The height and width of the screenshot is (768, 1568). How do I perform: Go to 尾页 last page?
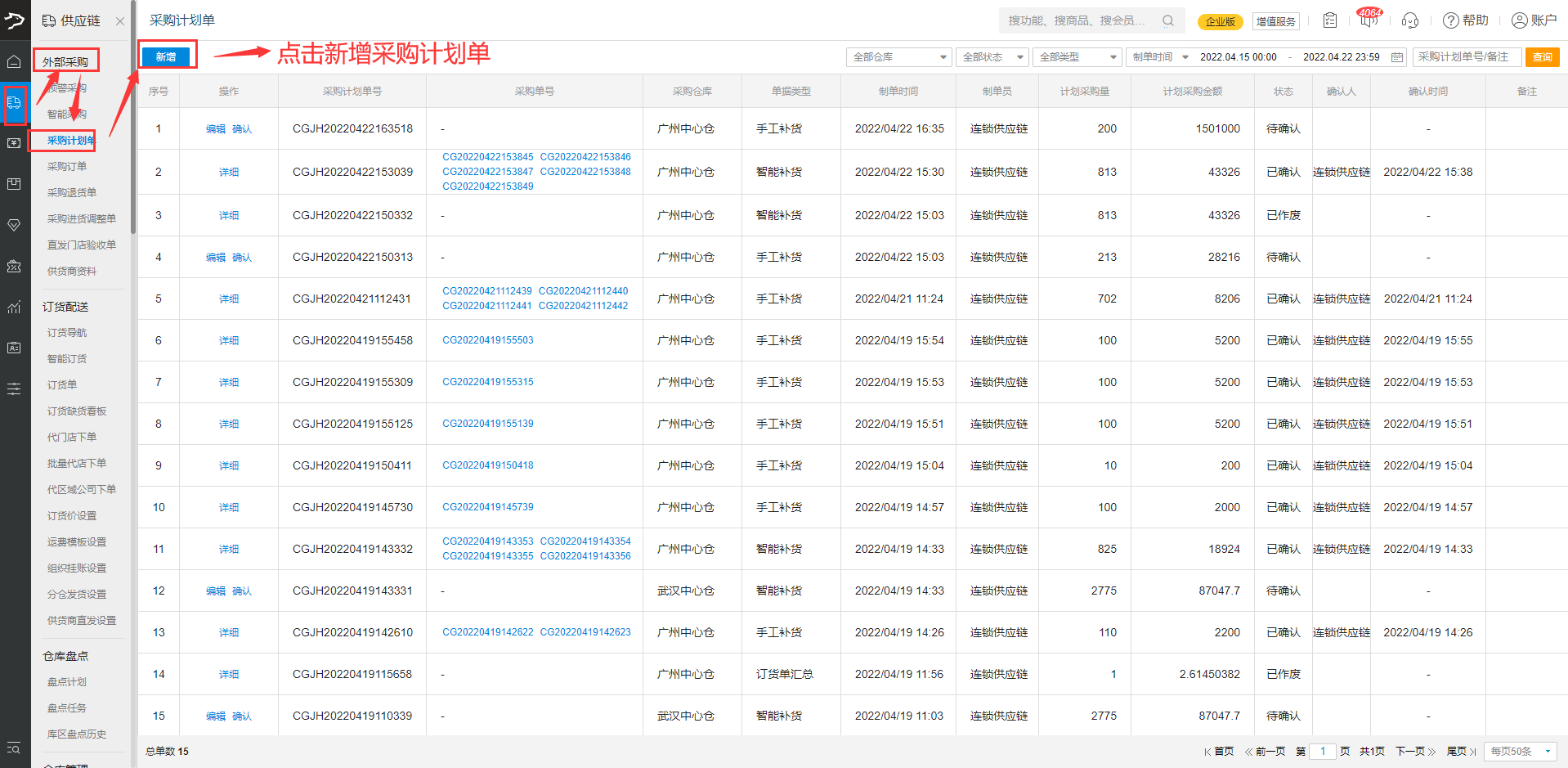(x=1462, y=752)
